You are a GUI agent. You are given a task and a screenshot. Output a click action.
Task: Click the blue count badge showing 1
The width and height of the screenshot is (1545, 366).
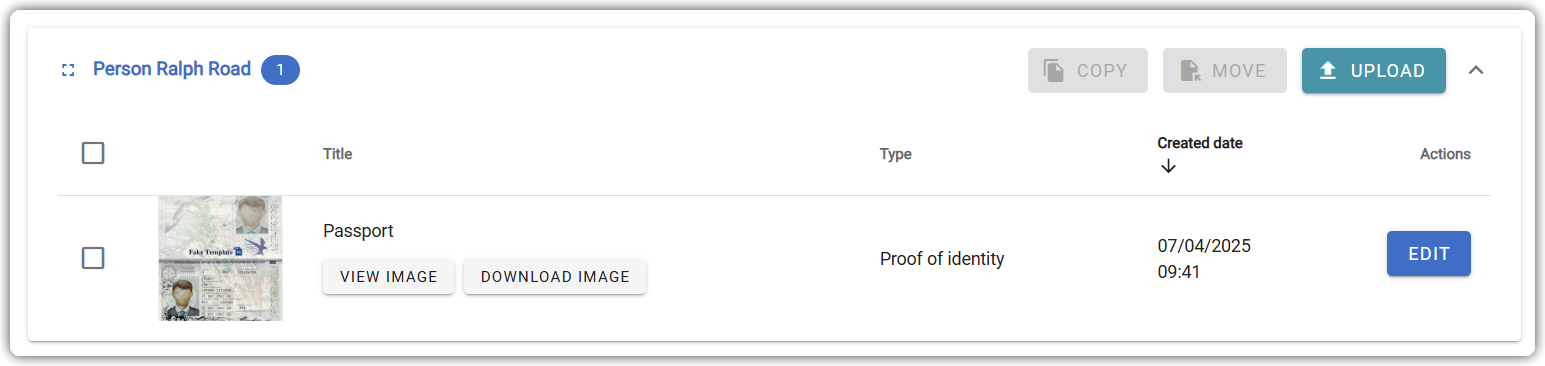280,70
